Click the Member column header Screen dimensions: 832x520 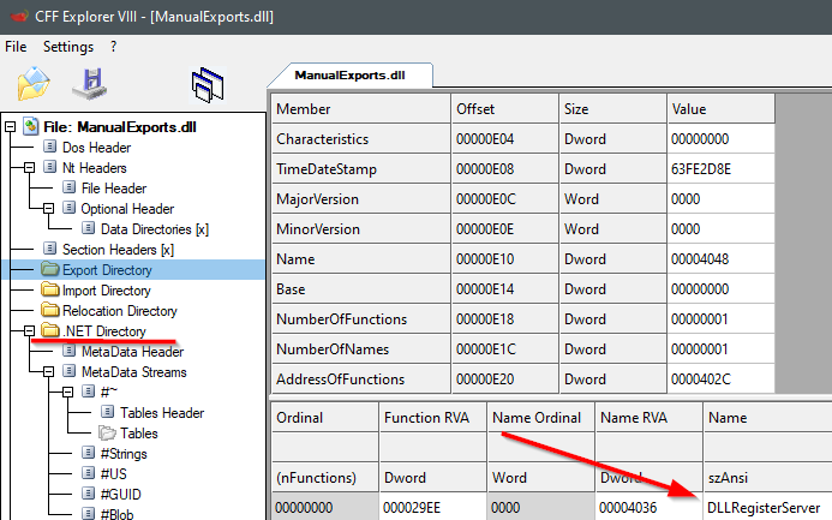tap(361, 109)
